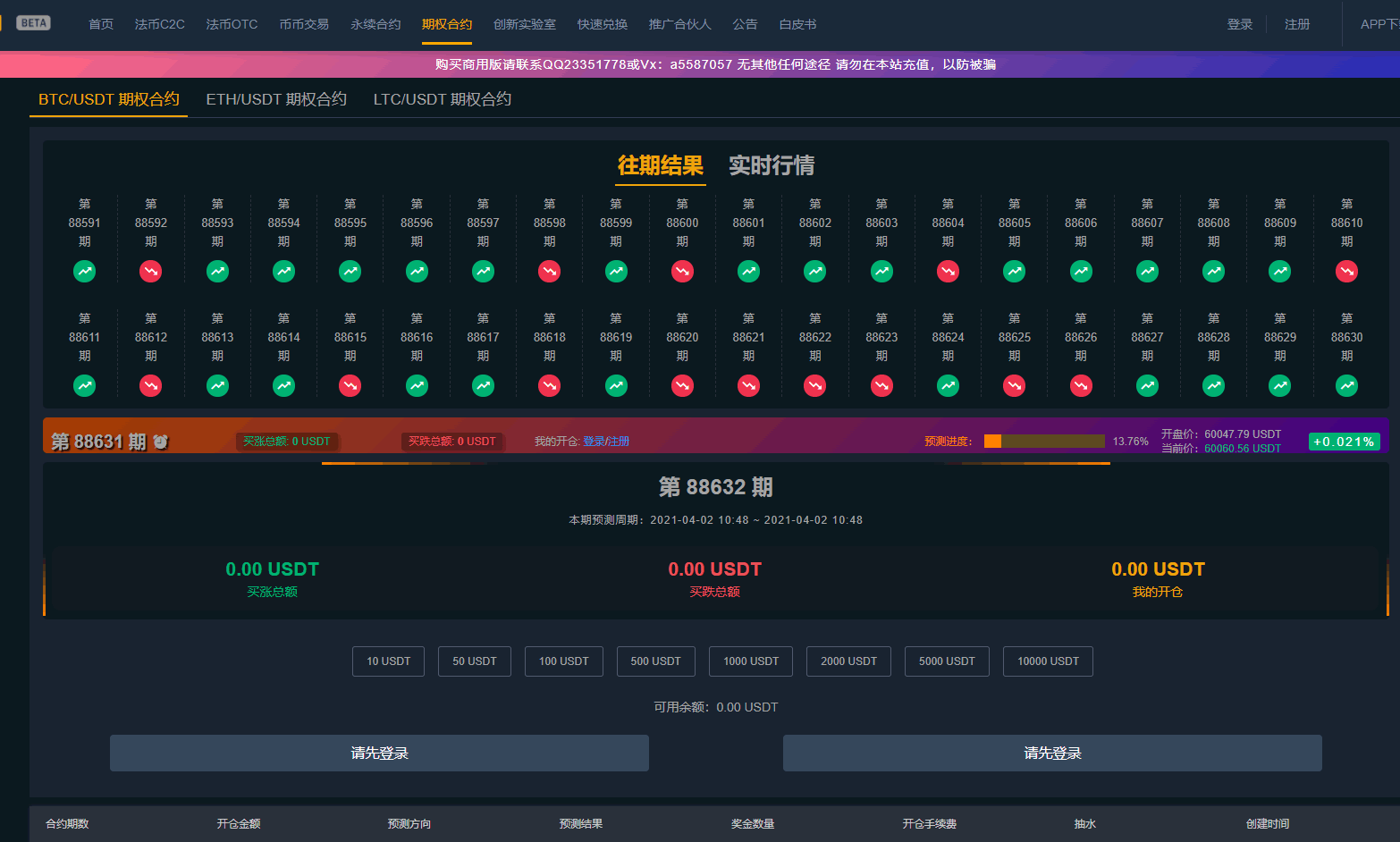Open 永续合约 in the top navigation
This screenshot has height=842, width=1400.
[x=375, y=24]
